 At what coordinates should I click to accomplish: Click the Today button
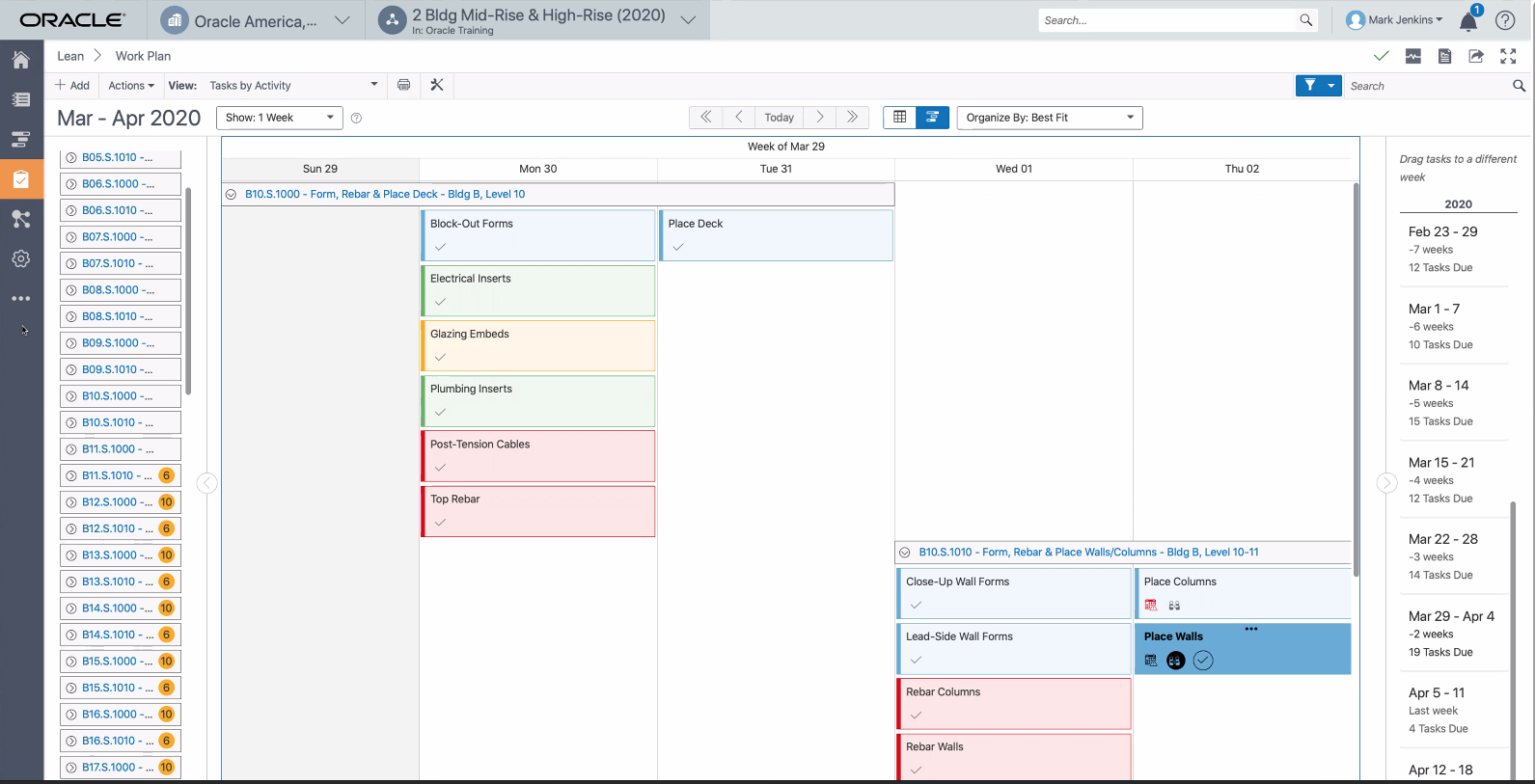coord(779,117)
